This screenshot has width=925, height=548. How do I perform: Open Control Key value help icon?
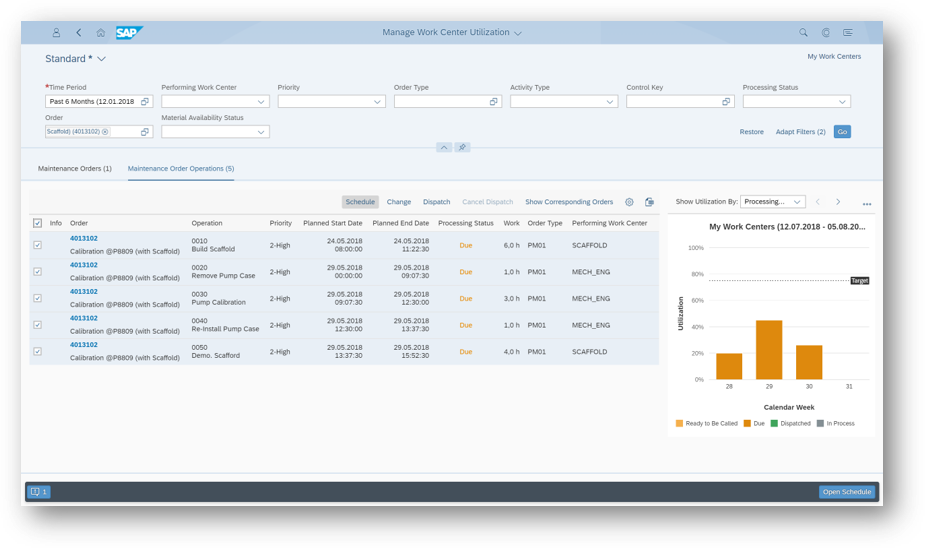click(x=726, y=101)
